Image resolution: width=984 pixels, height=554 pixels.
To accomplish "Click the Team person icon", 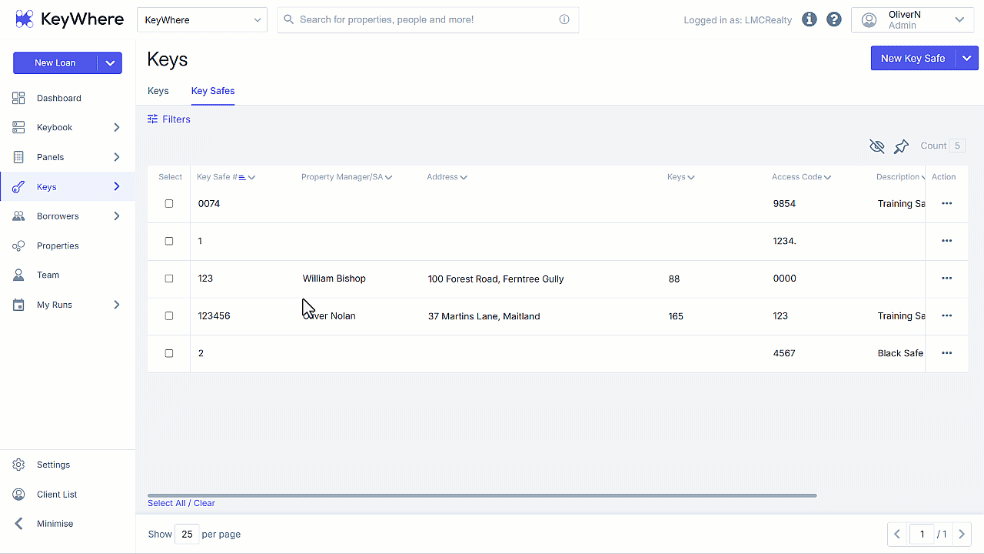I will tap(18, 275).
